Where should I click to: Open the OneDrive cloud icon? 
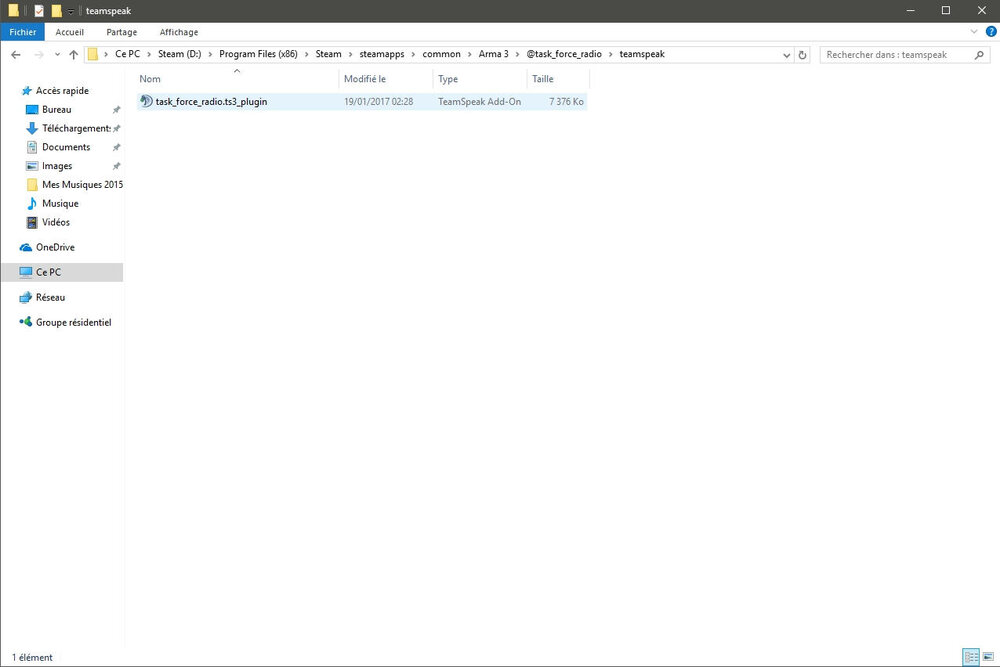26,247
